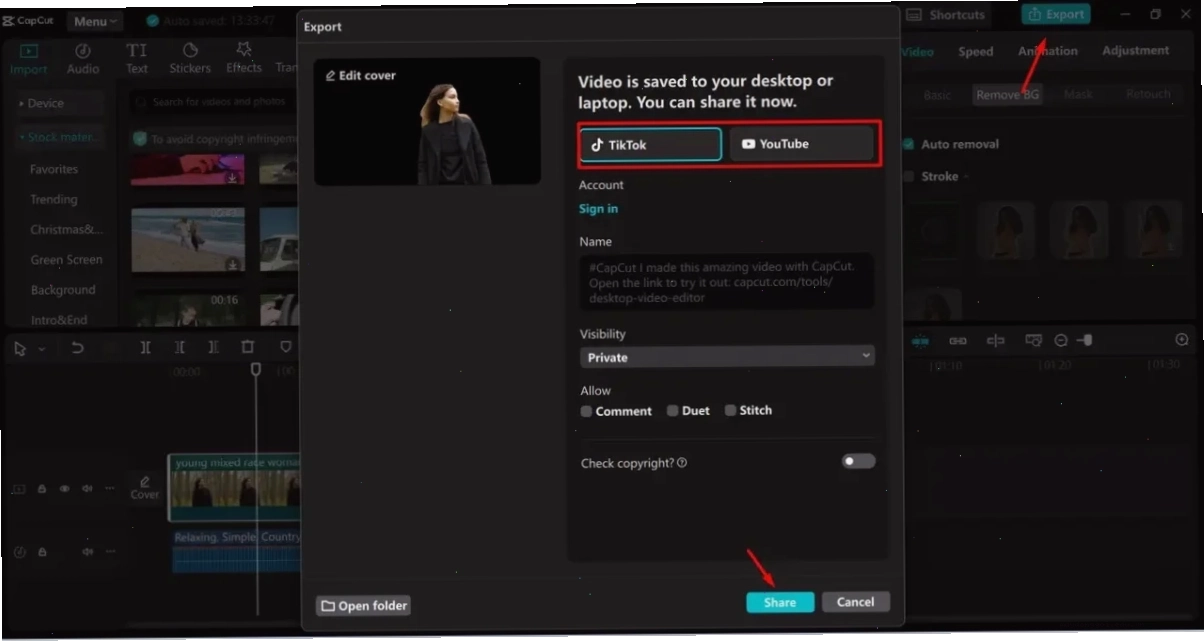
Task: Enable the Comment checkbox
Action: point(586,411)
